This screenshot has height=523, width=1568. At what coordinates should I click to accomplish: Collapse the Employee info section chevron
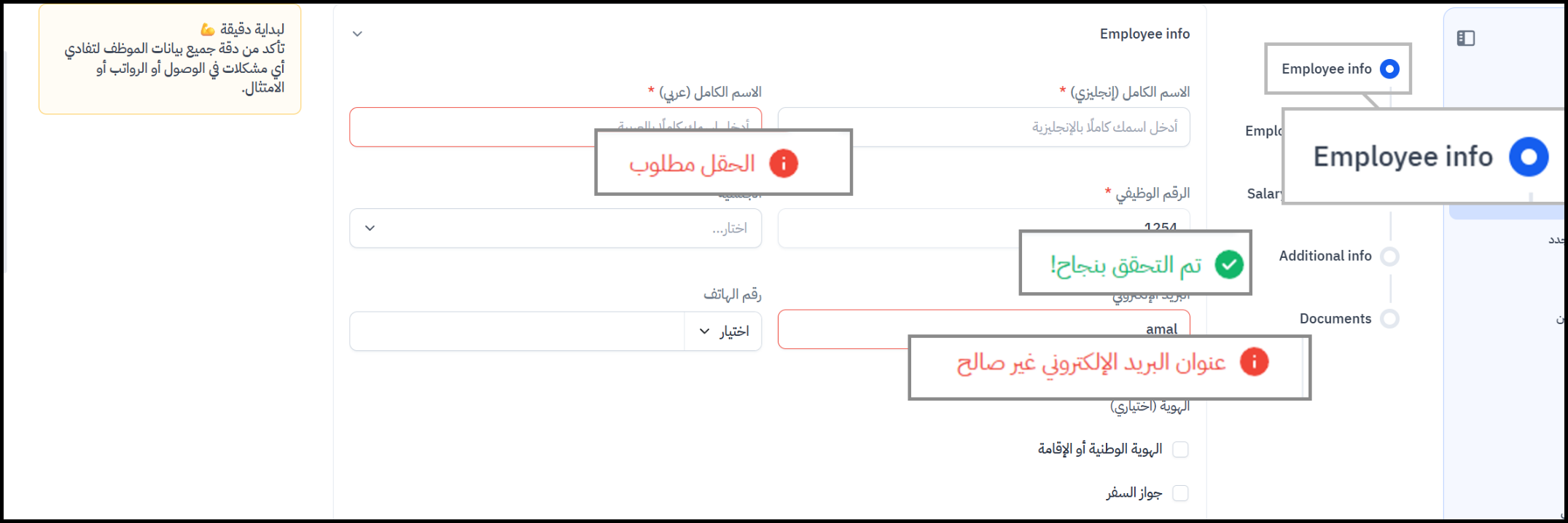[357, 34]
